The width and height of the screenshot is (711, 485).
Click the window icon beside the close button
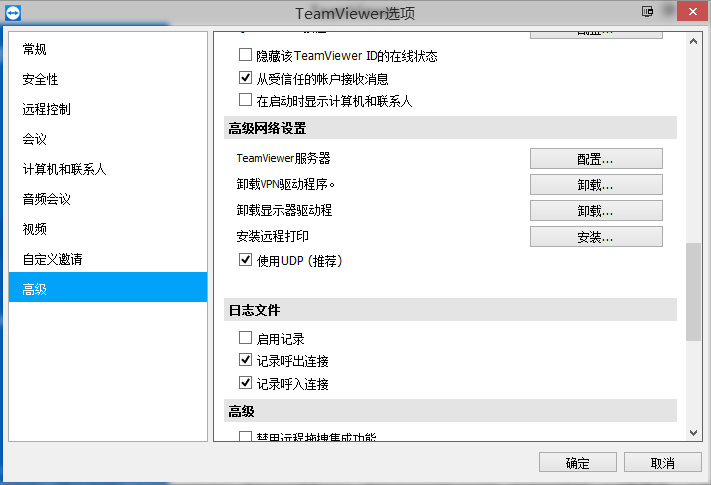click(648, 11)
